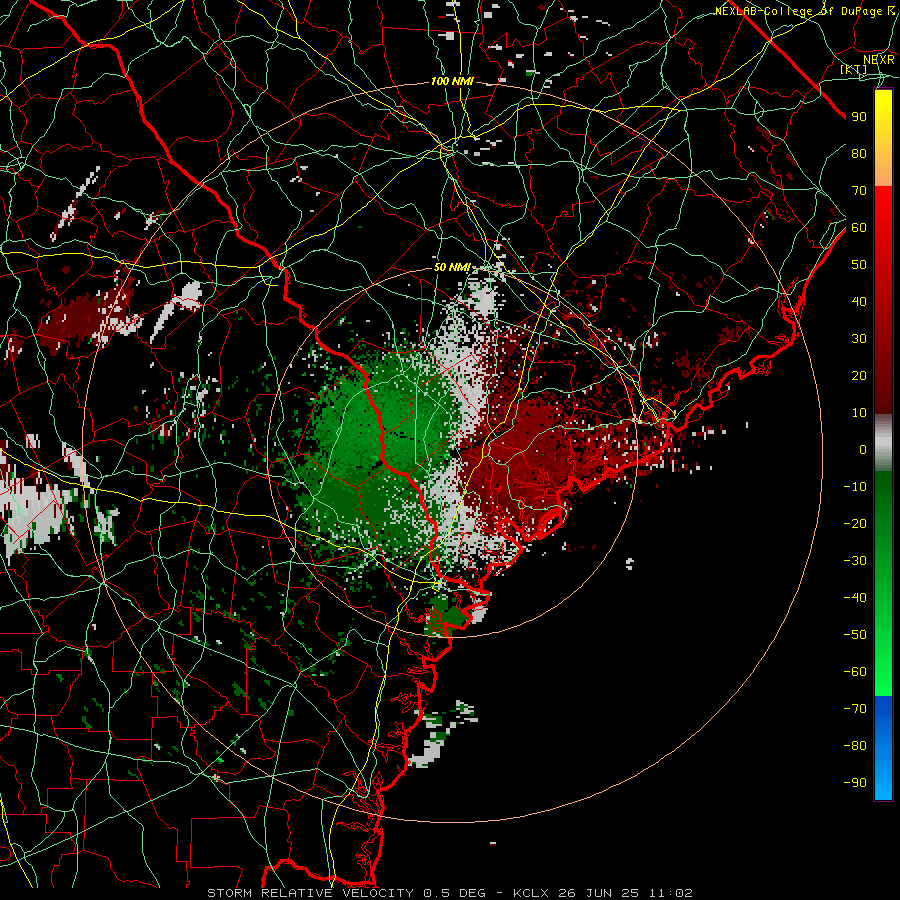The height and width of the screenshot is (900, 900).
Task: Click the -20 value on velocity scale
Action: [855, 524]
